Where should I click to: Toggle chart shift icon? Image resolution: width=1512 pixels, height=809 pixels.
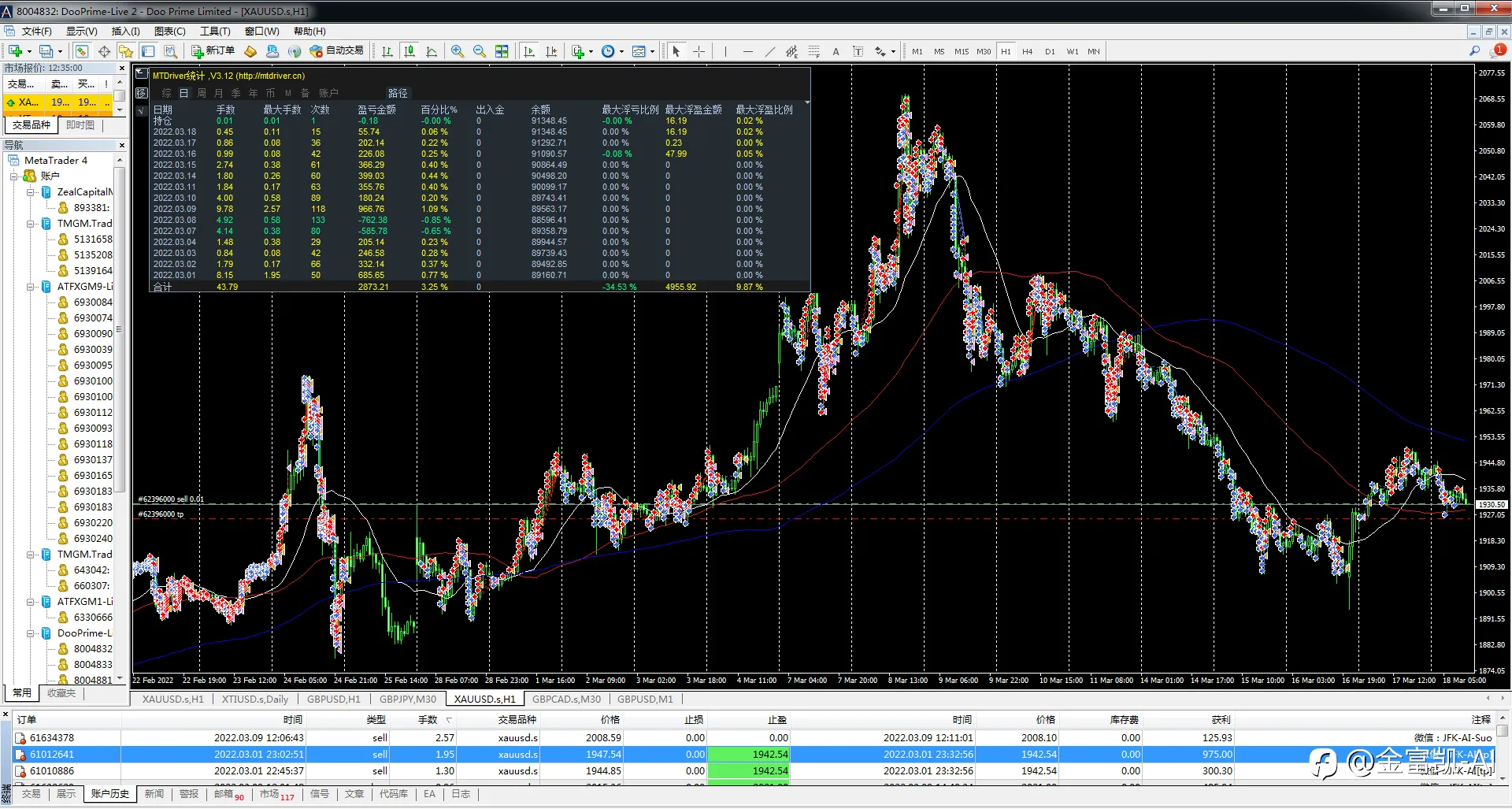pyautogui.click(x=551, y=51)
